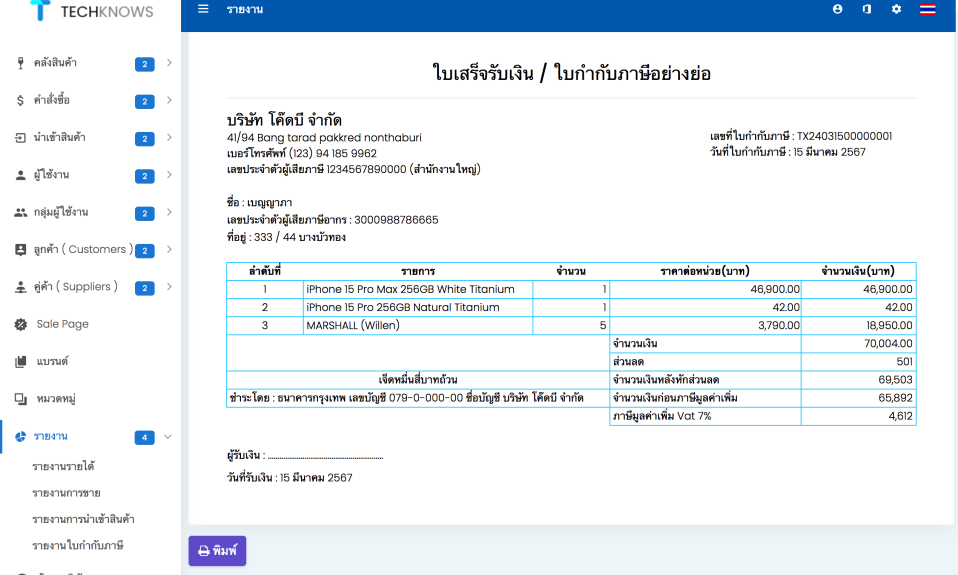Click the ผู้รับเงิน signature line
Image resolution: width=958 pixels, height=575 pixels.
tap(325, 456)
